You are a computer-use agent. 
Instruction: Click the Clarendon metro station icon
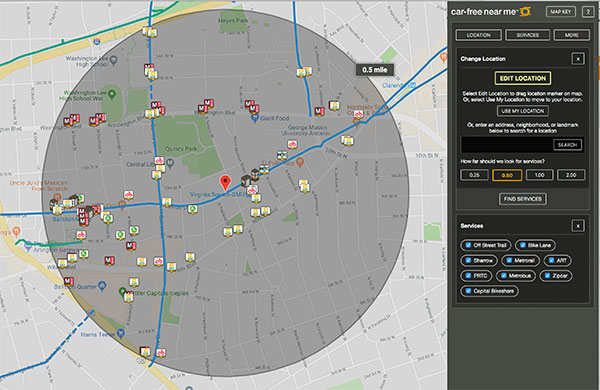[413, 85]
